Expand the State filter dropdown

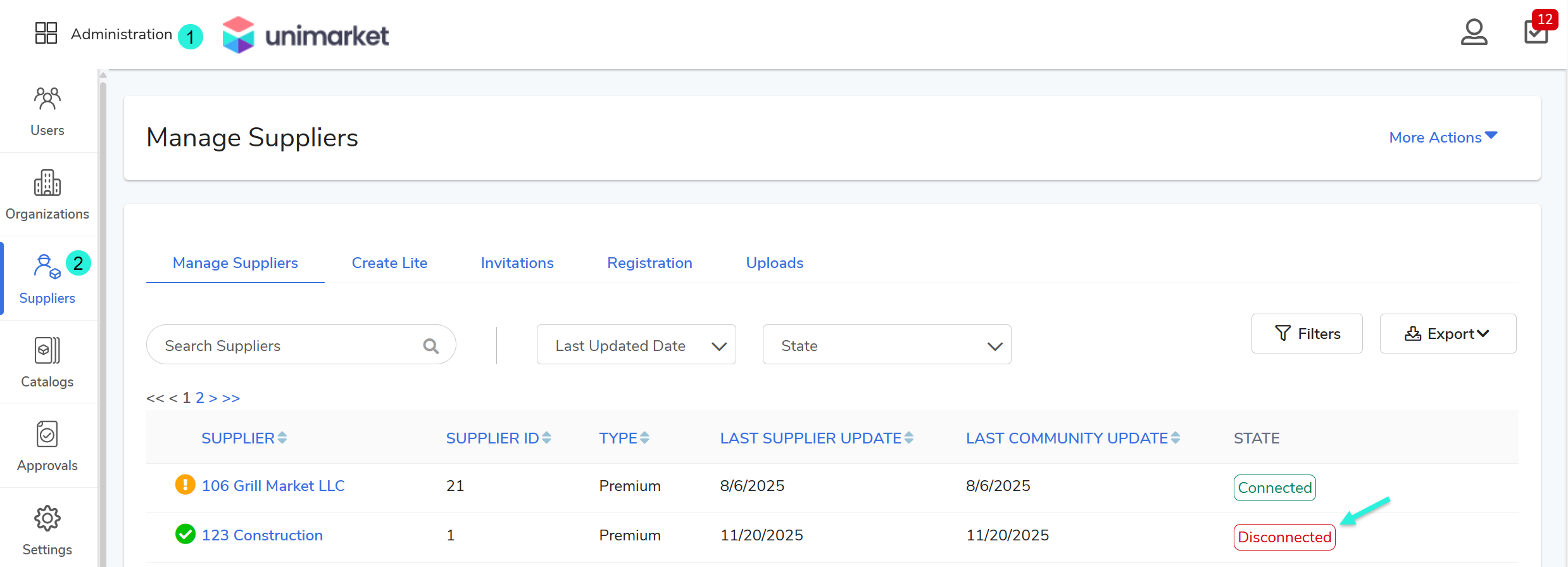click(x=886, y=345)
